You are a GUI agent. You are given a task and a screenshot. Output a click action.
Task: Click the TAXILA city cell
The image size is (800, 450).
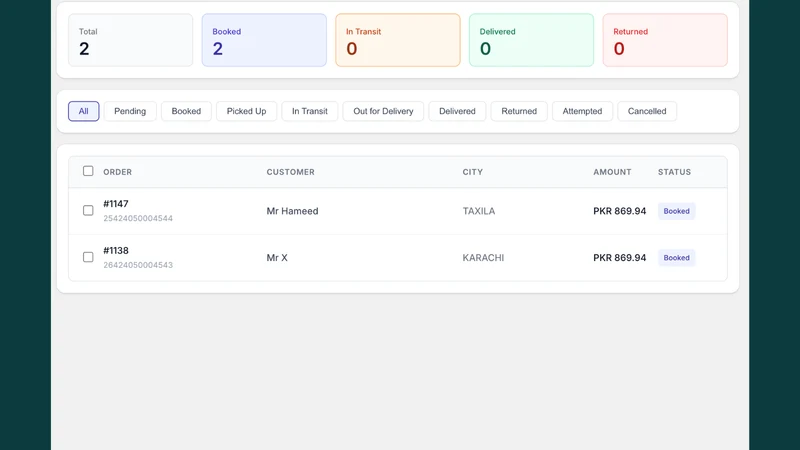click(479, 211)
